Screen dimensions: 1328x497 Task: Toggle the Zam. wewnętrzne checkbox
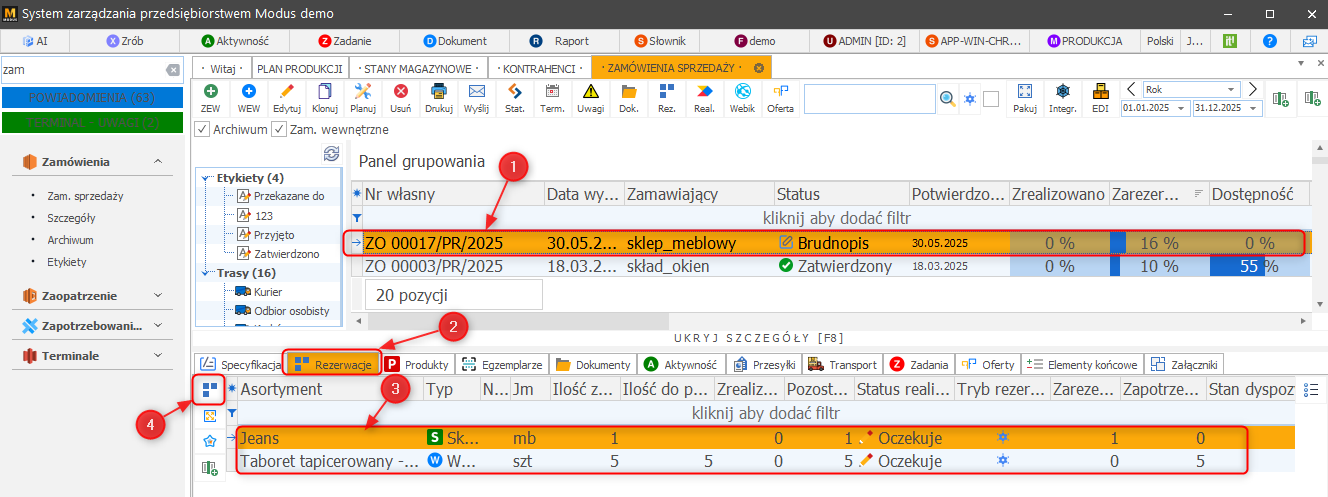tap(279, 129)
